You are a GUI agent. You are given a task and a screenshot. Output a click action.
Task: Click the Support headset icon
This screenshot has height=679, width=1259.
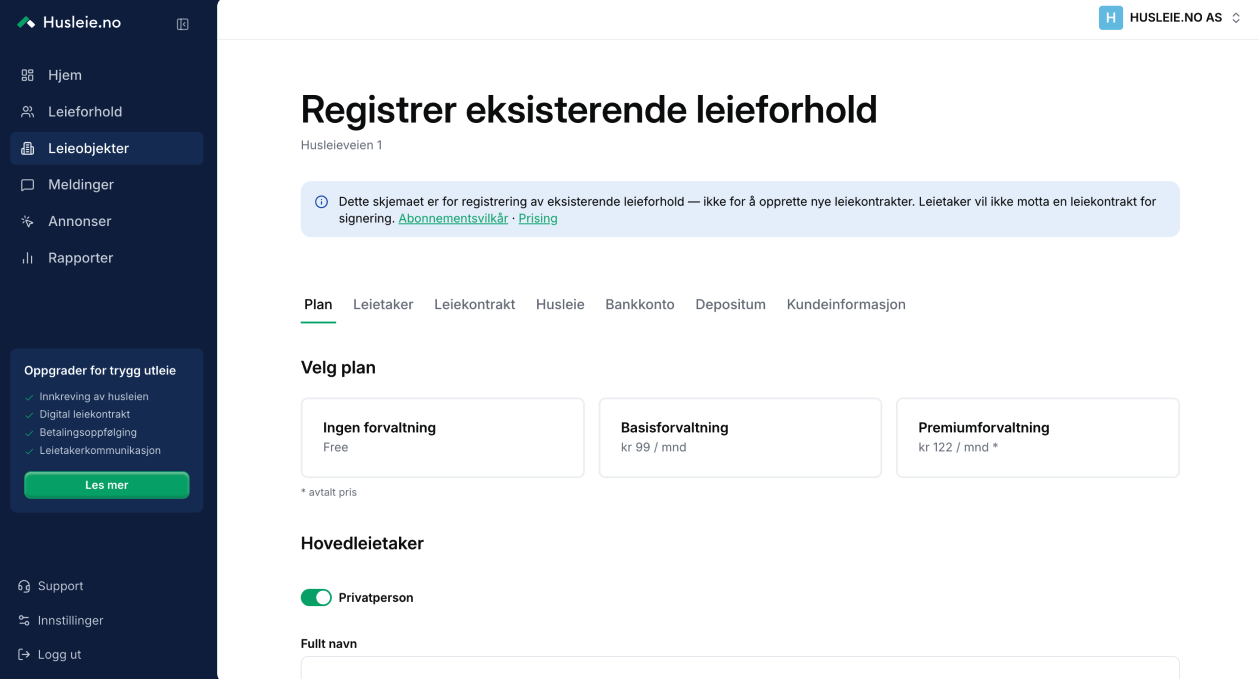pyautogui.click(x=24, y=586)
